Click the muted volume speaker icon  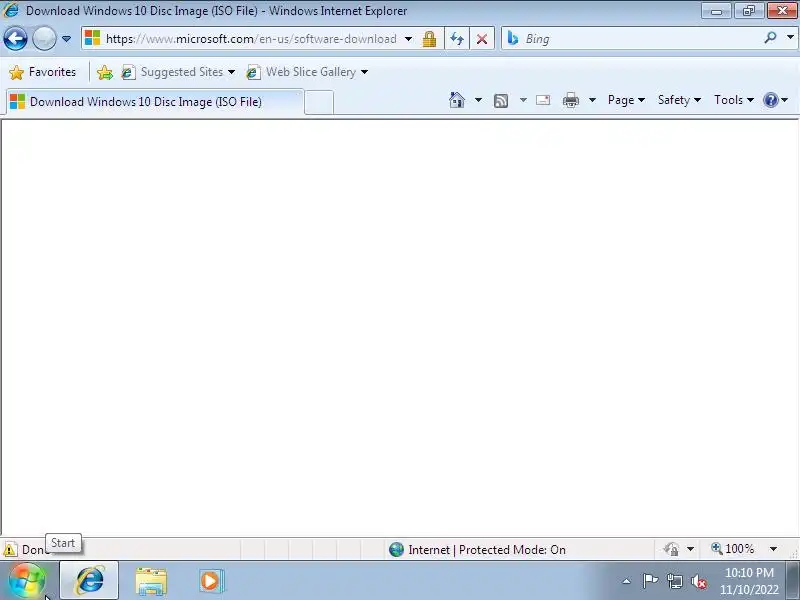click(698, 581)
